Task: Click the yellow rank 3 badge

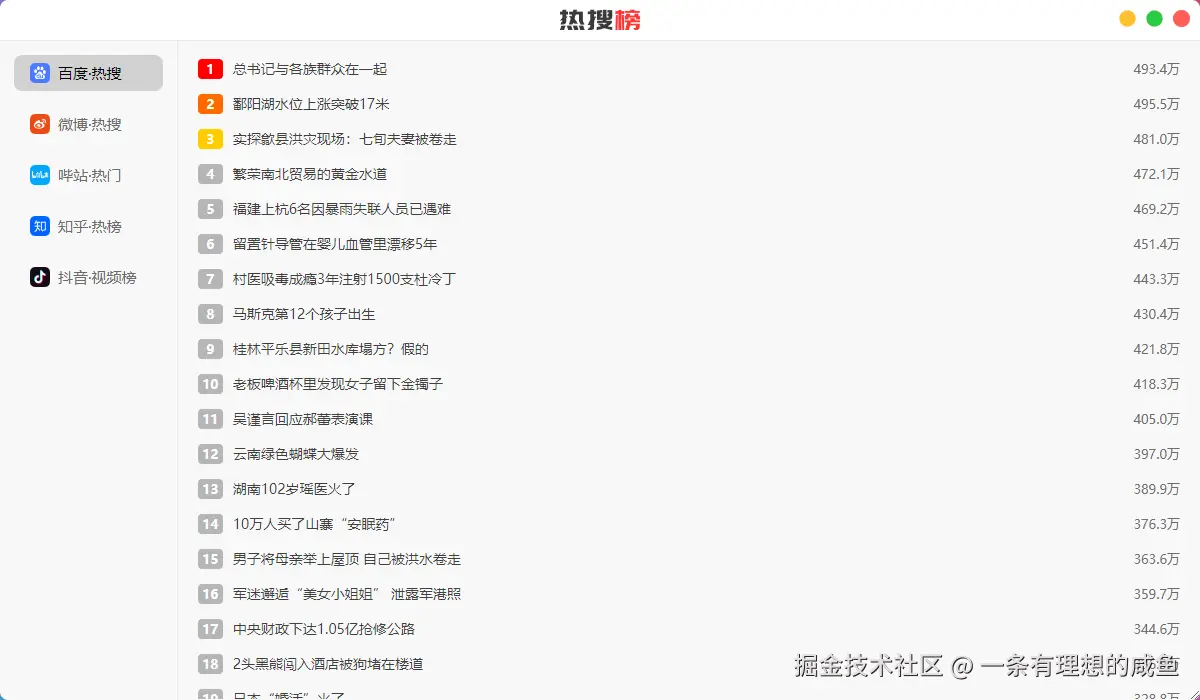Action: (x=210, y=139)
